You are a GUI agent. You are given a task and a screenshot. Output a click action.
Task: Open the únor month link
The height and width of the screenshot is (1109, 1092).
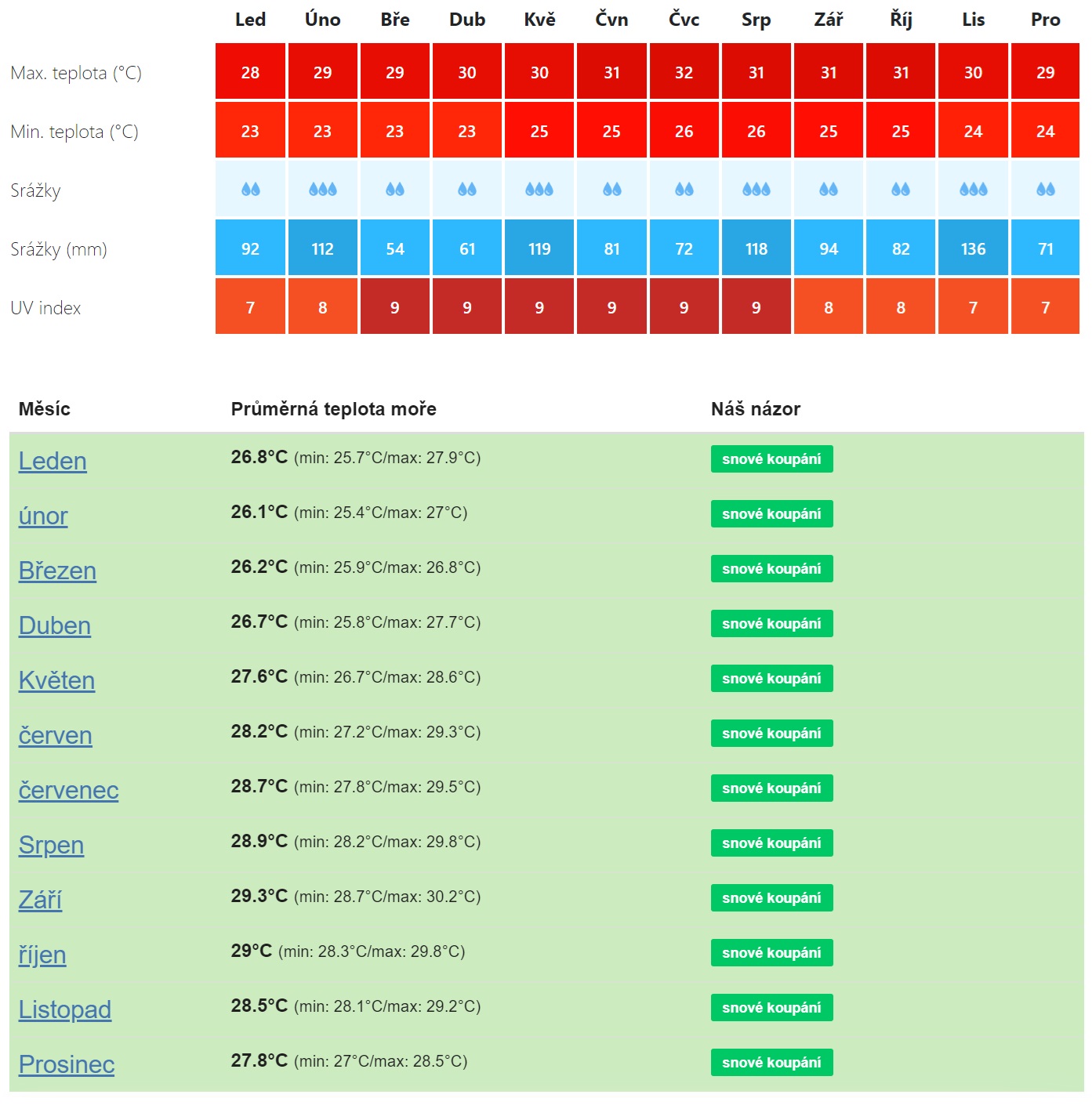43,516
